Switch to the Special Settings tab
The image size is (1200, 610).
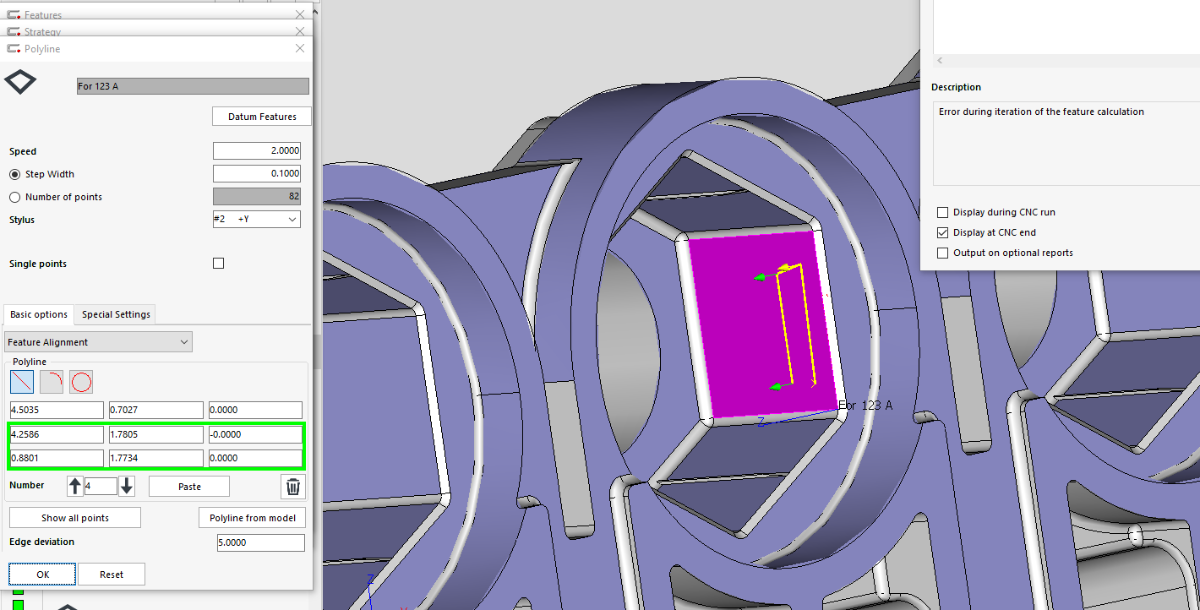tap(116, 314)
